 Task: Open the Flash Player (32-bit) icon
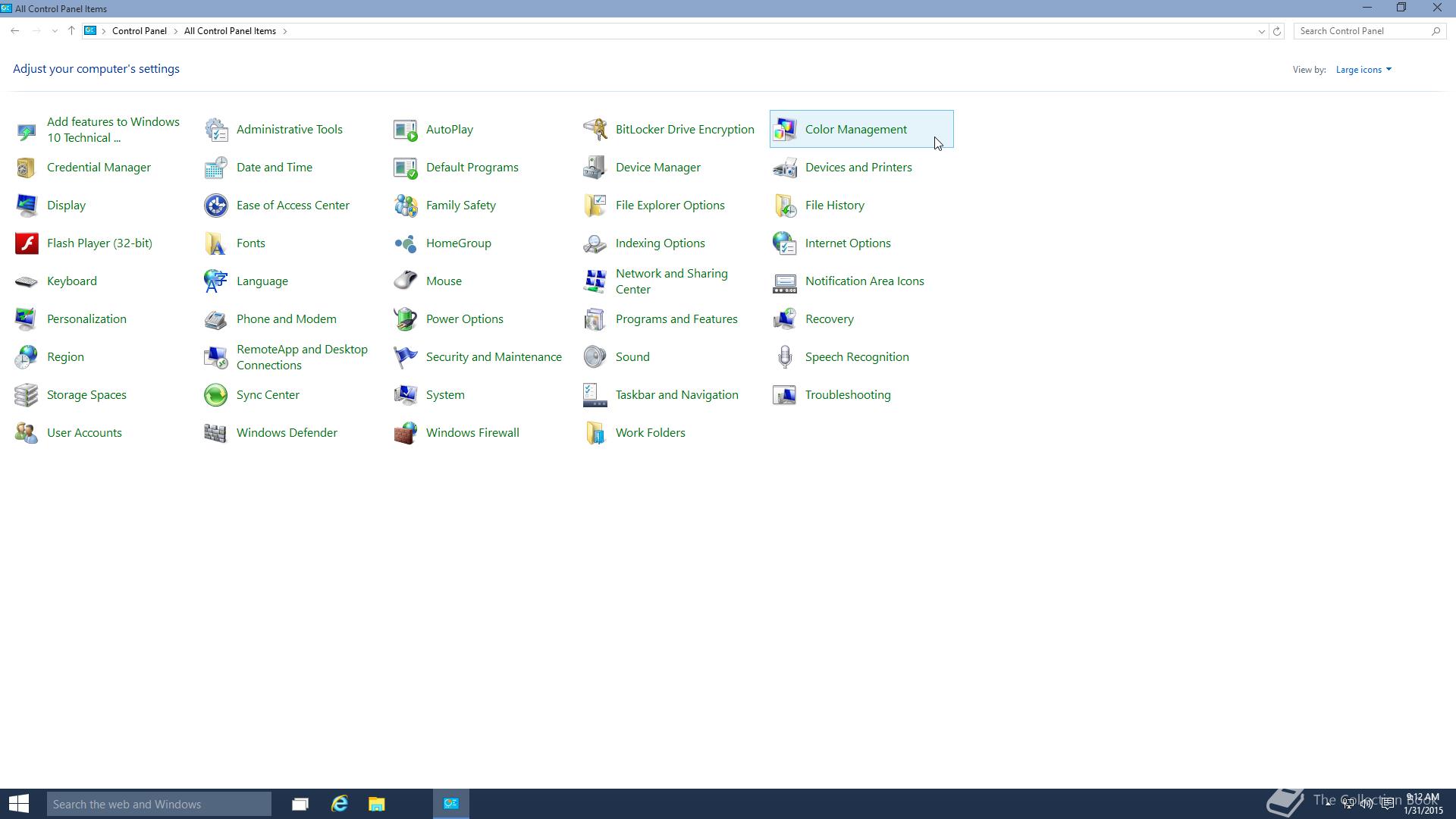(27, 243)
